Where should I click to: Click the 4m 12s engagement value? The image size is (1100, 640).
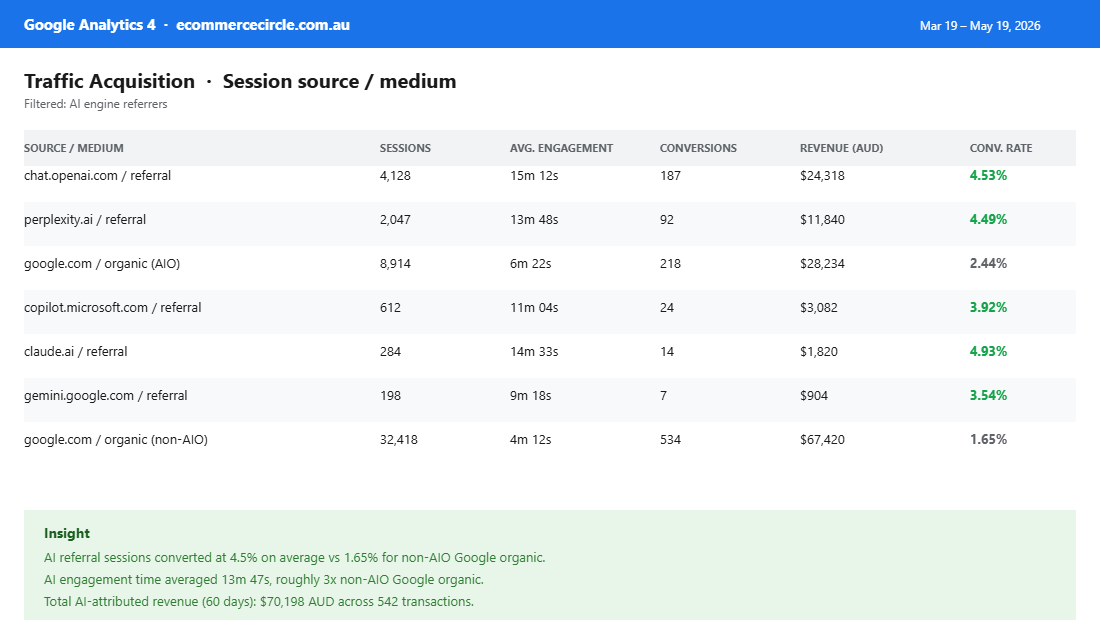[x=530, y=440]
